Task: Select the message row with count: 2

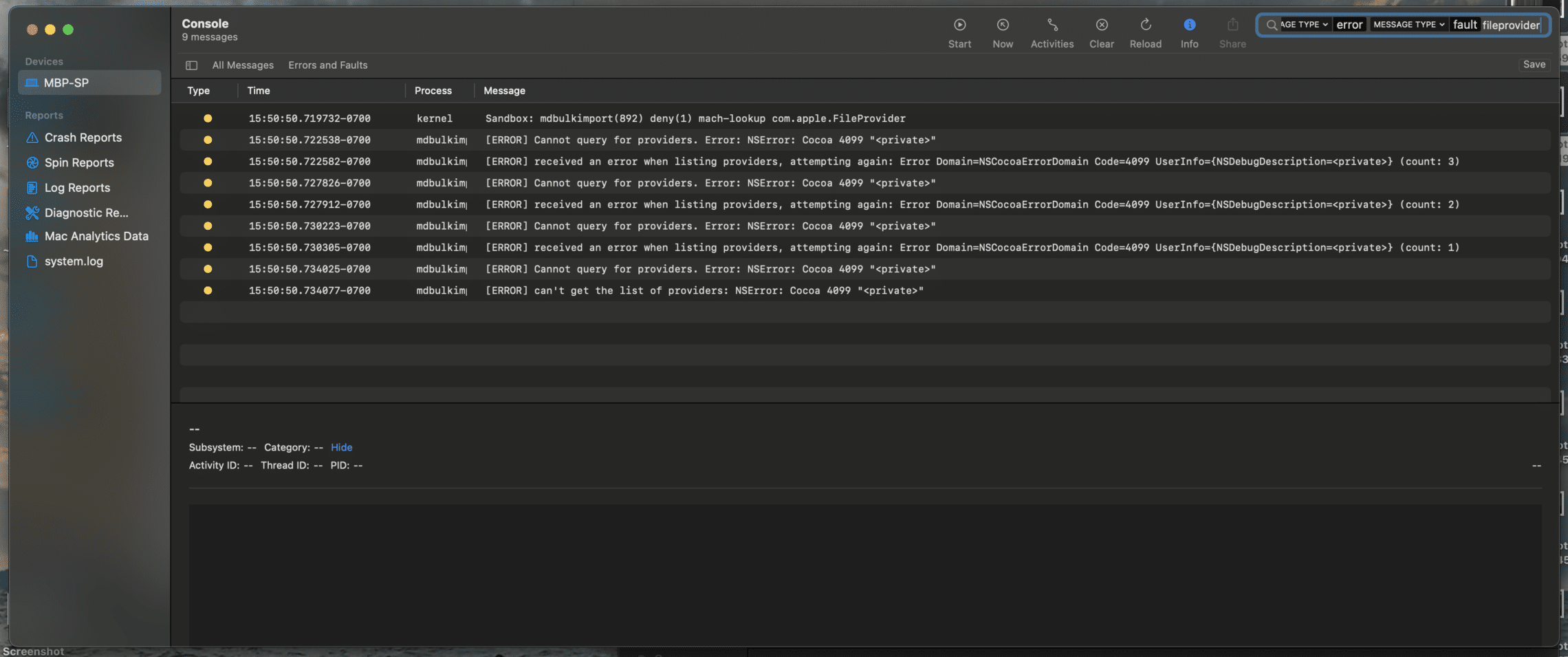Action: point(865,204)
